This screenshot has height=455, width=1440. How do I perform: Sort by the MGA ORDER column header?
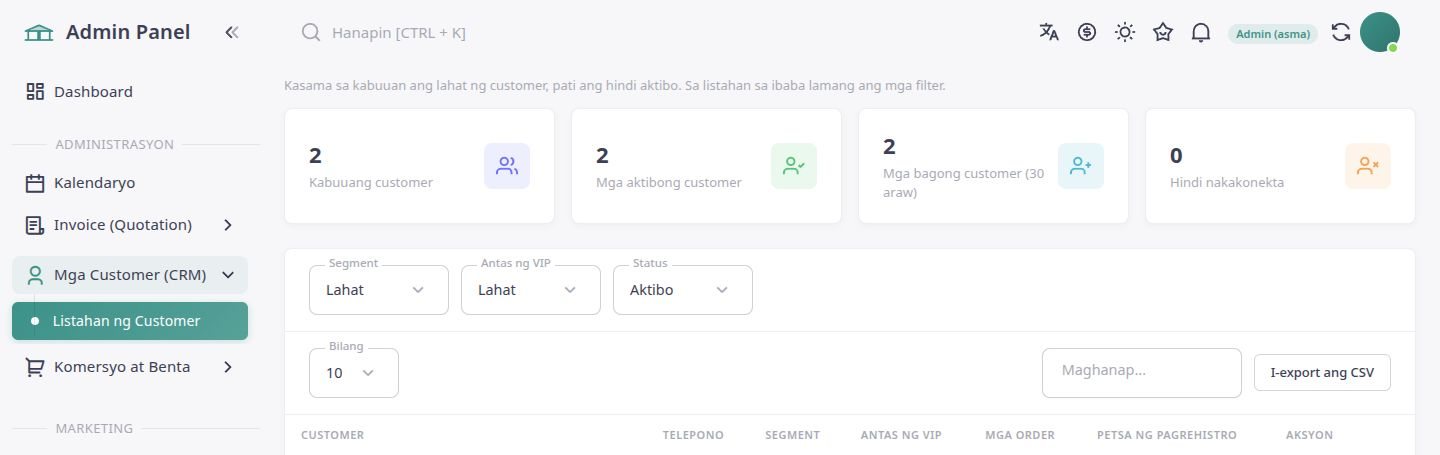1020,435
